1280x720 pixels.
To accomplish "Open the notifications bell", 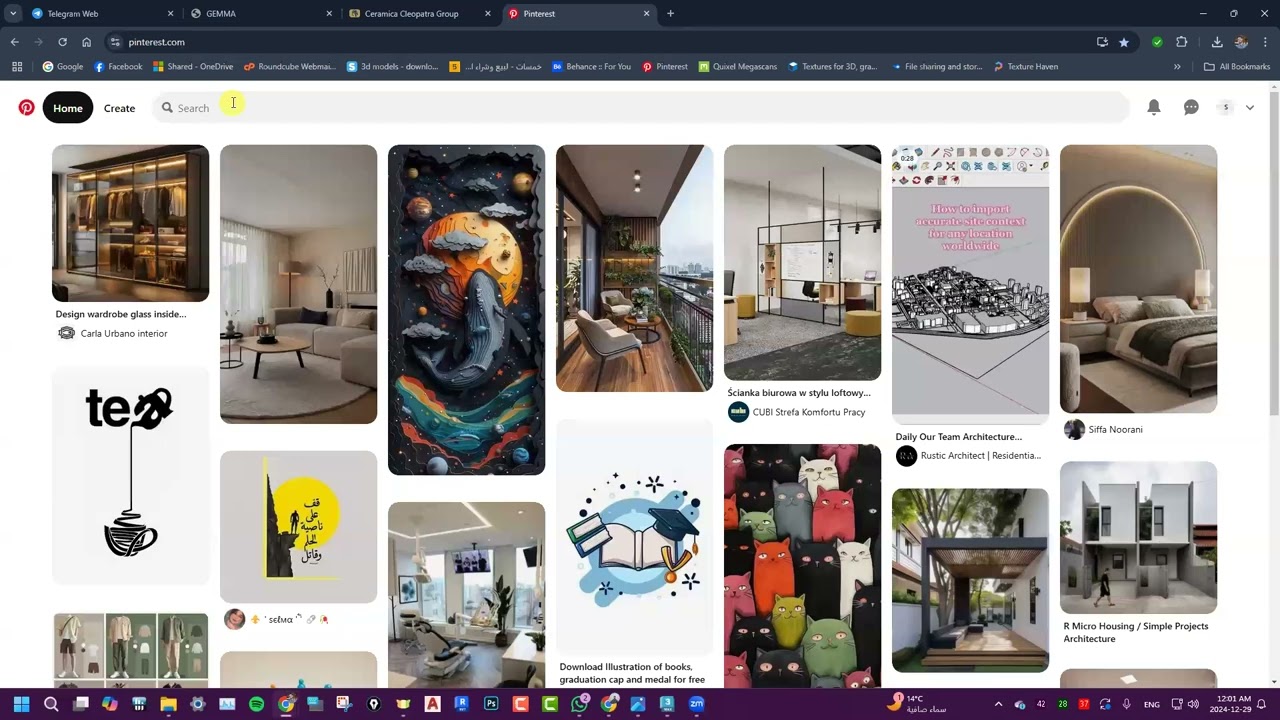I will point(1154,107).
